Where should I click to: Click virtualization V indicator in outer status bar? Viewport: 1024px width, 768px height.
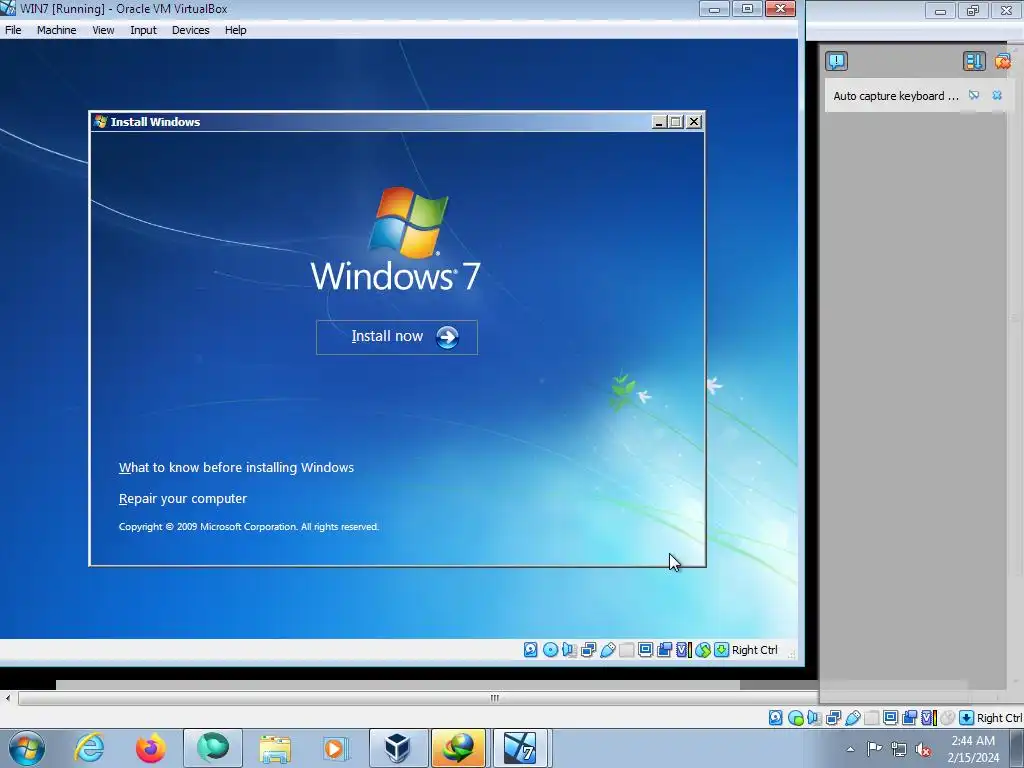(x=929, y=718)
